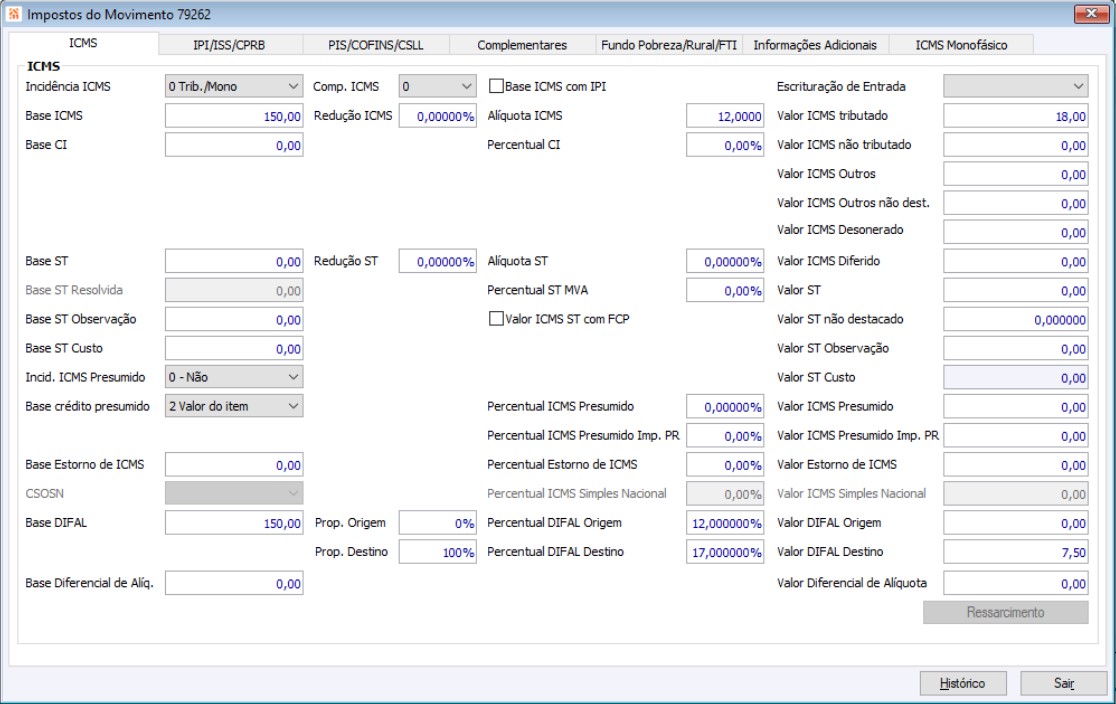Click the Base DIFAL field

pyautogui.click(x=234, y=523)
